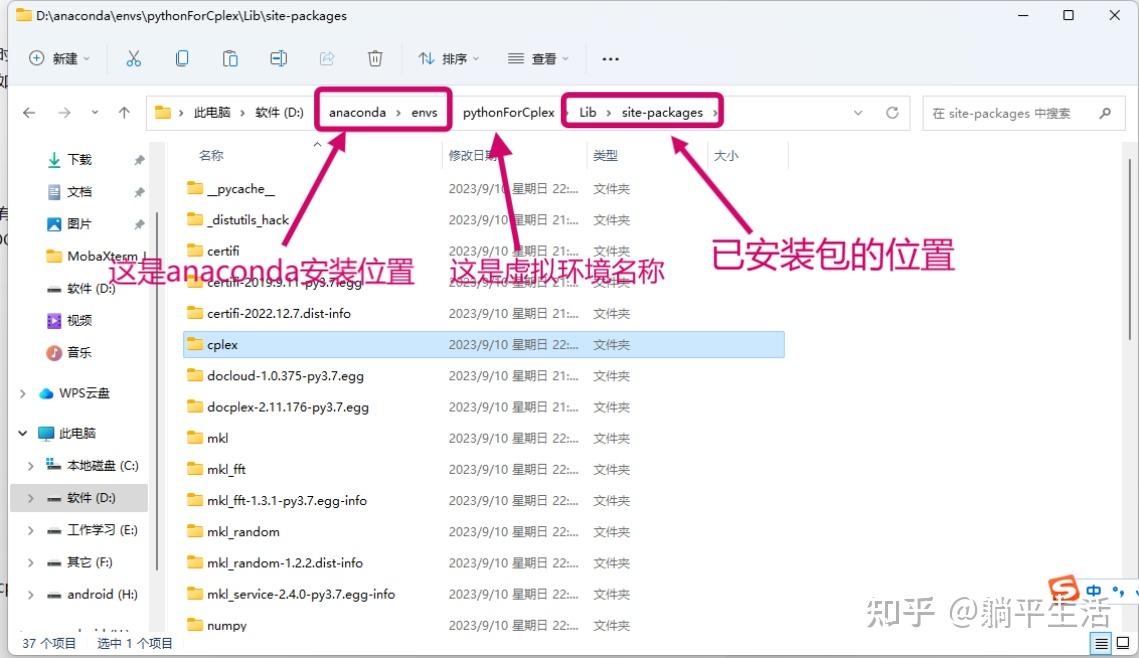Copy the selected item using toolbar
The image size is (1139, 658).
pos(182,59)
